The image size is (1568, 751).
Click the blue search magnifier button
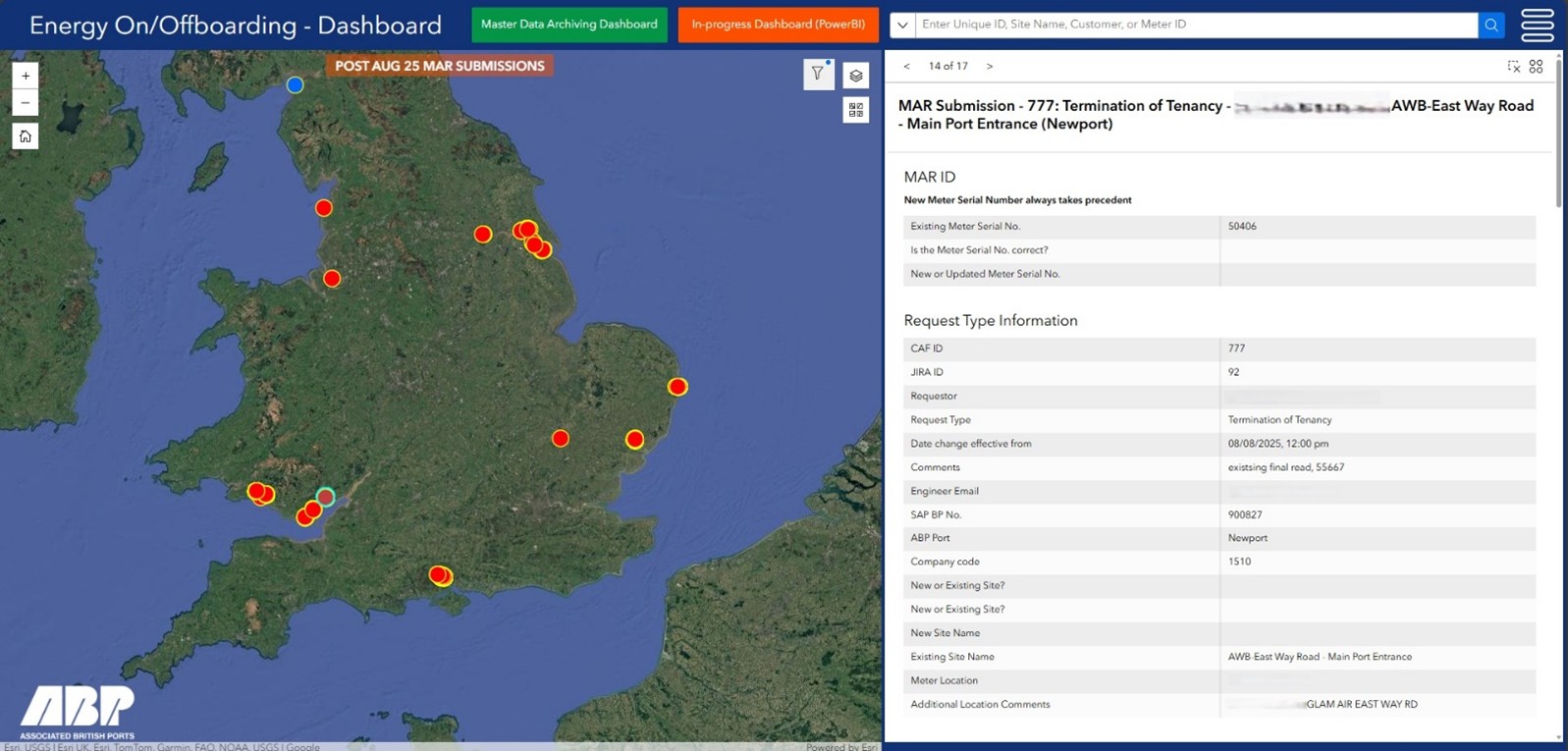click(x=1491, y=25)
